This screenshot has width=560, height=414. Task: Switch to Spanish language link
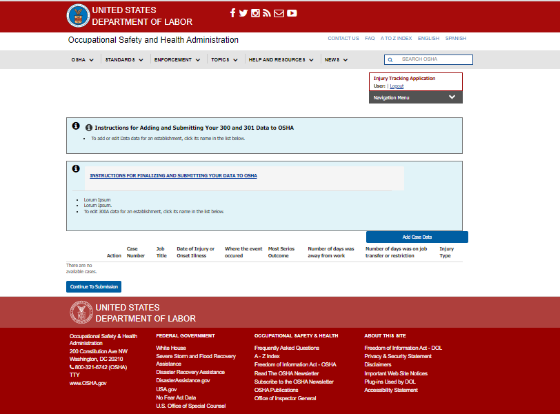pyautogui.click(x=455, y=38)
